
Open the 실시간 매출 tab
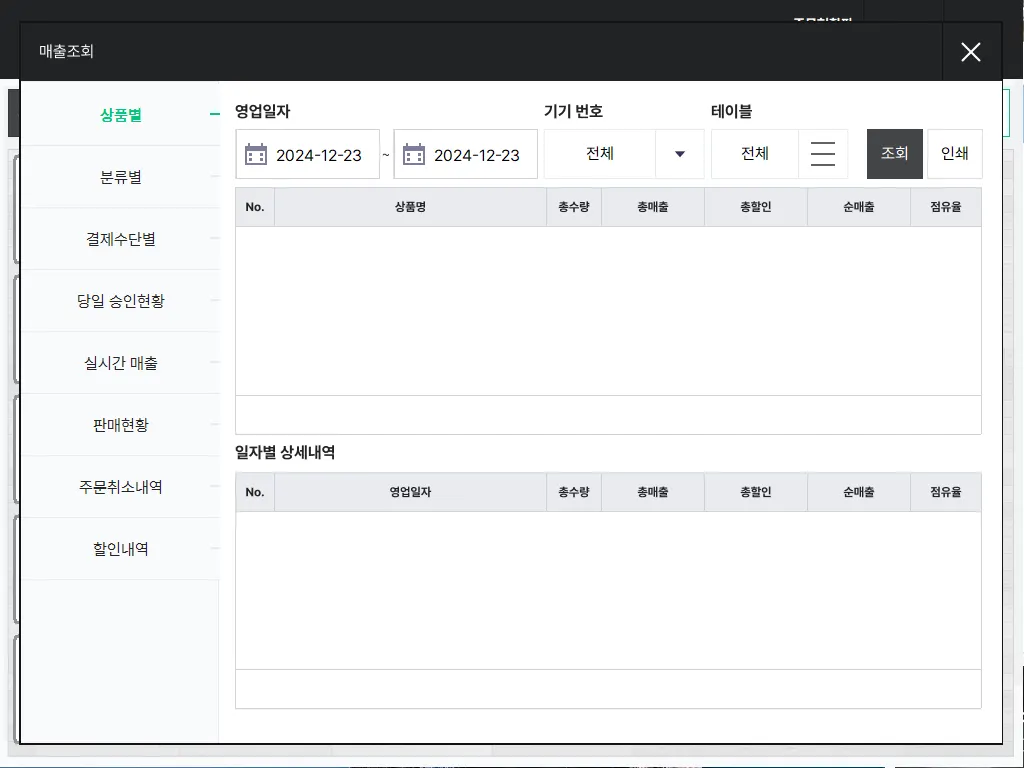point(121,363)
